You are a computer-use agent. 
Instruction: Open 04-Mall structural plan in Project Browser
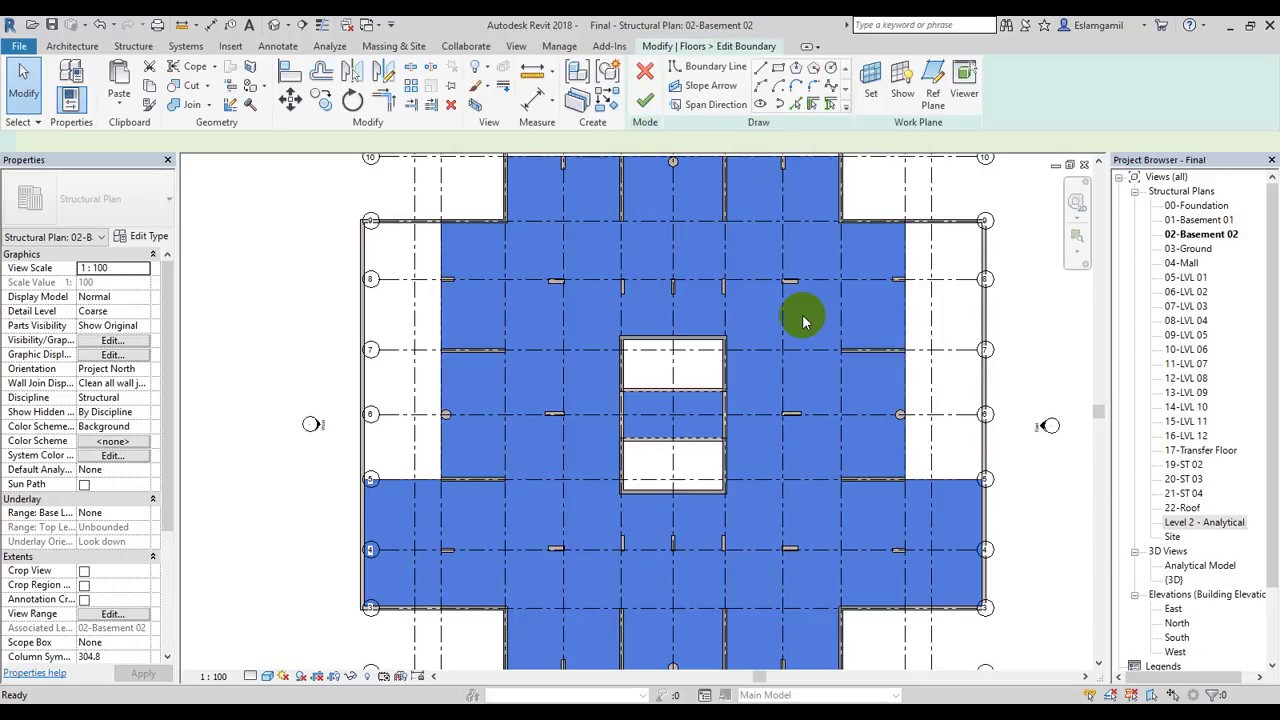[x=1181, y=263]
